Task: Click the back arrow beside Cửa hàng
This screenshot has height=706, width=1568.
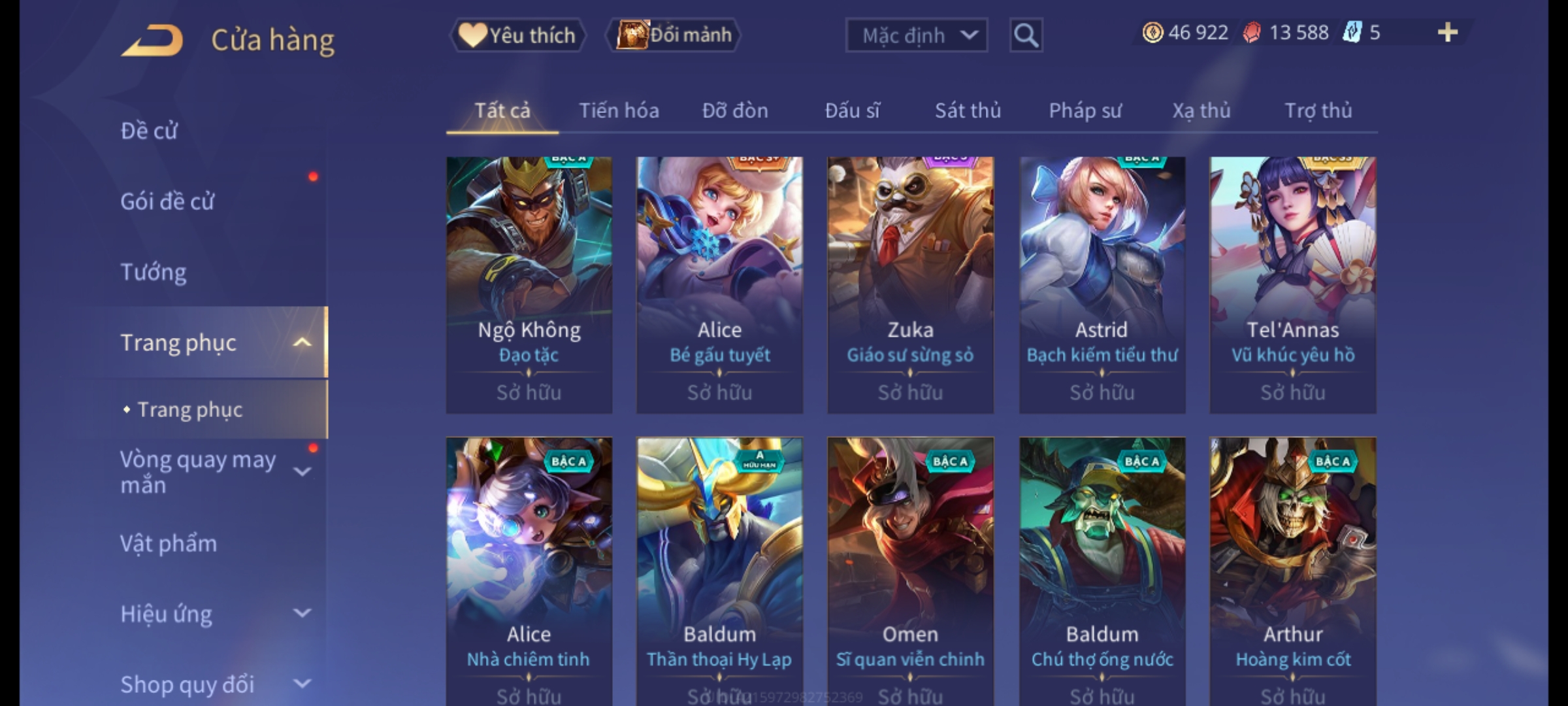Action: 152,40
